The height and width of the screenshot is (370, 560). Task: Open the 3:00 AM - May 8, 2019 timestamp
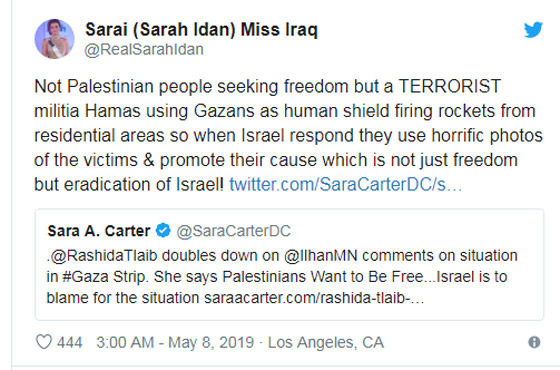pos(175,342)
